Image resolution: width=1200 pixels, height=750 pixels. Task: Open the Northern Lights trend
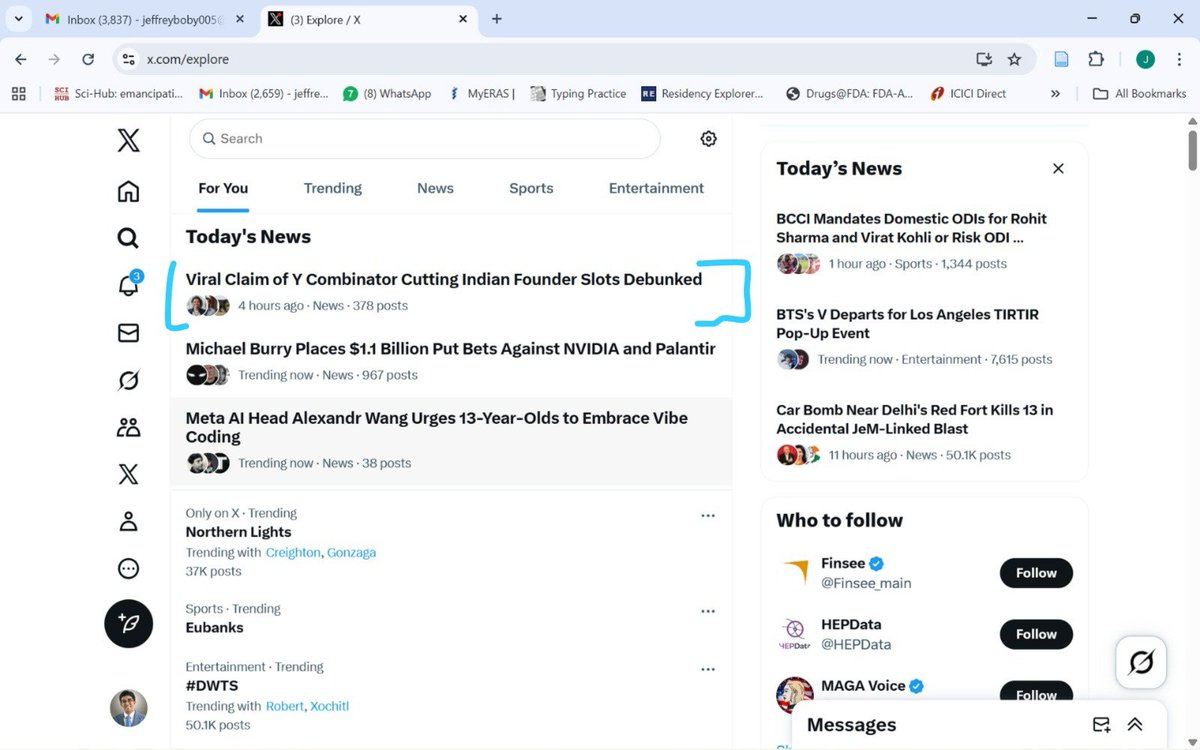click(x=238, y=532)
